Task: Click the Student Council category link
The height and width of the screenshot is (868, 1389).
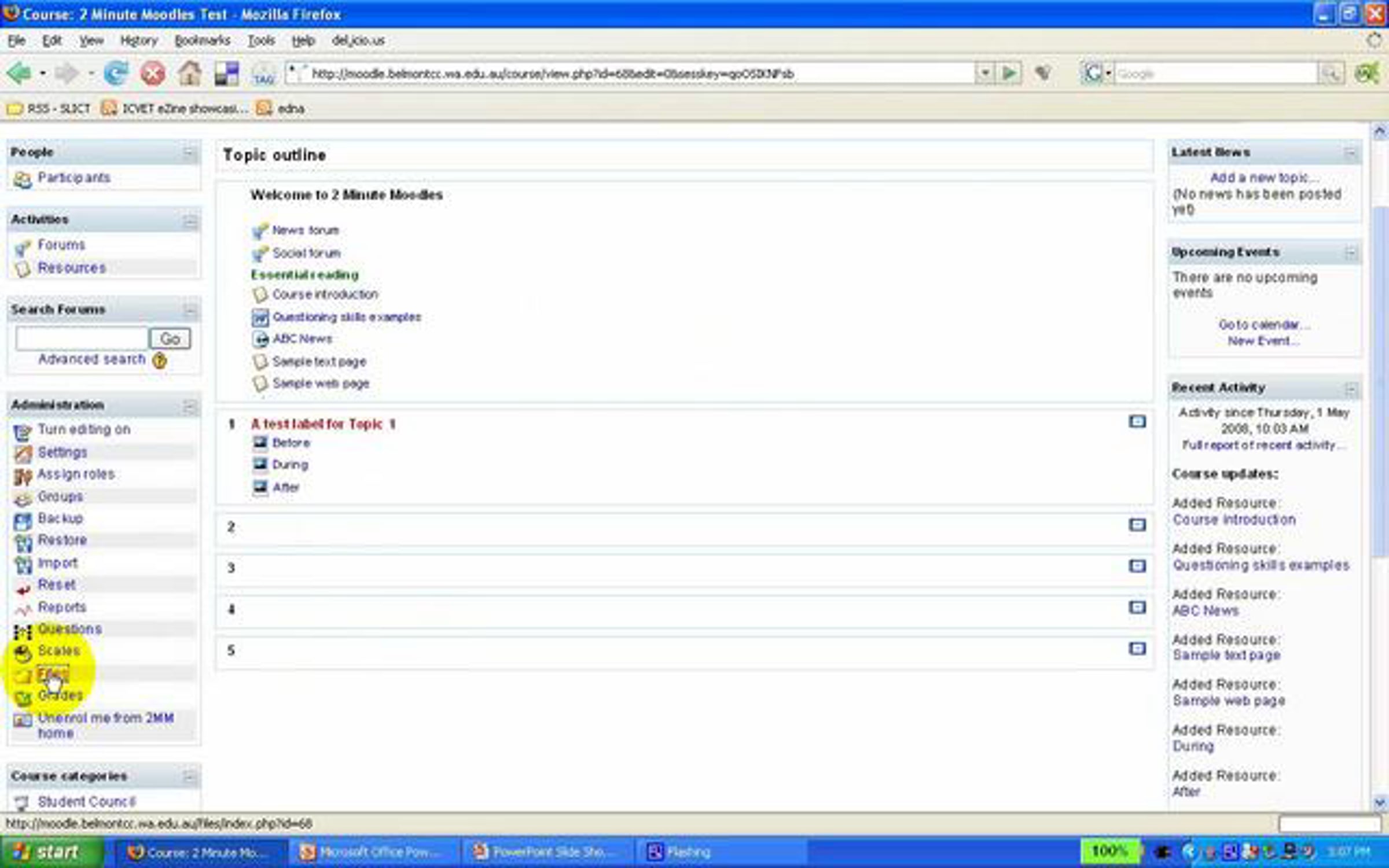Action: tap(86, 801)
